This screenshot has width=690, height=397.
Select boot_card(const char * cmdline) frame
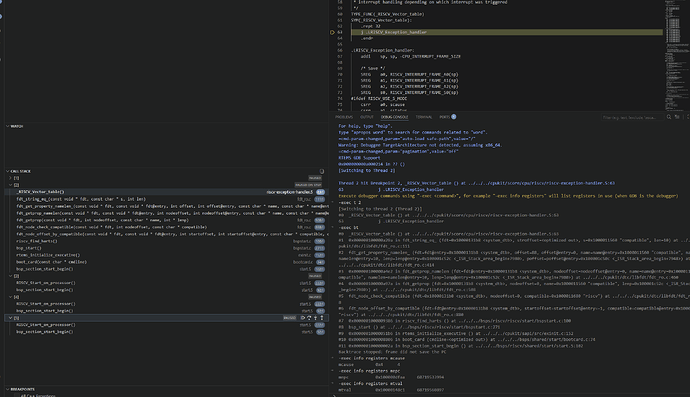[51, 262]
